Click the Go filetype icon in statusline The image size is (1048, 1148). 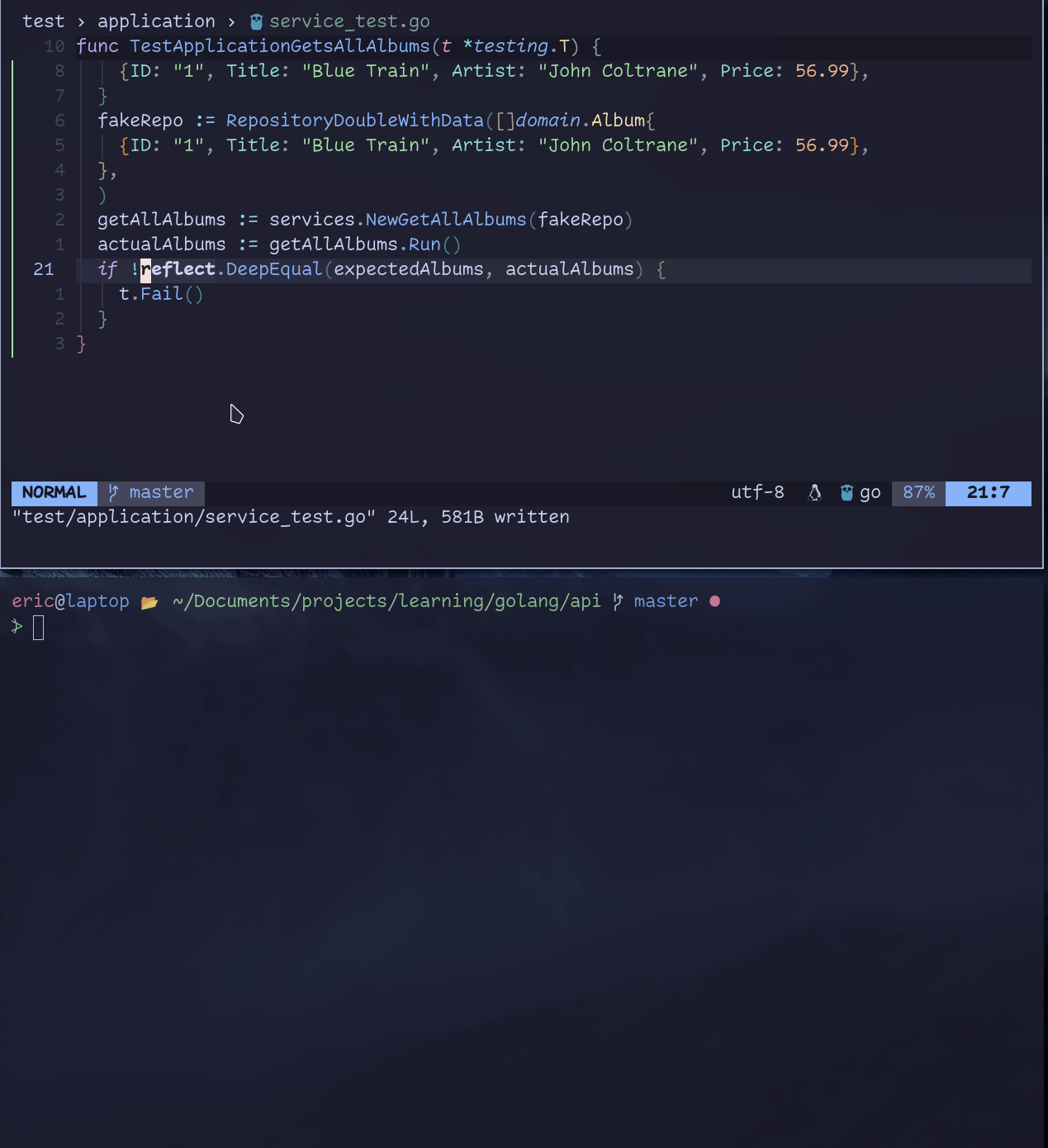846,493
